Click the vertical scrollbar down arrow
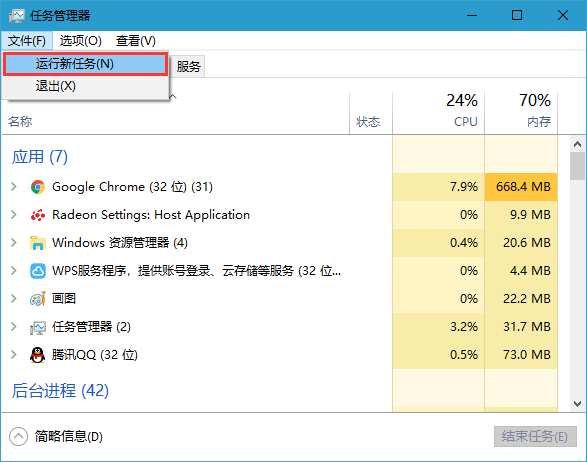Screen dimensions: 587x462 (577, 404)
